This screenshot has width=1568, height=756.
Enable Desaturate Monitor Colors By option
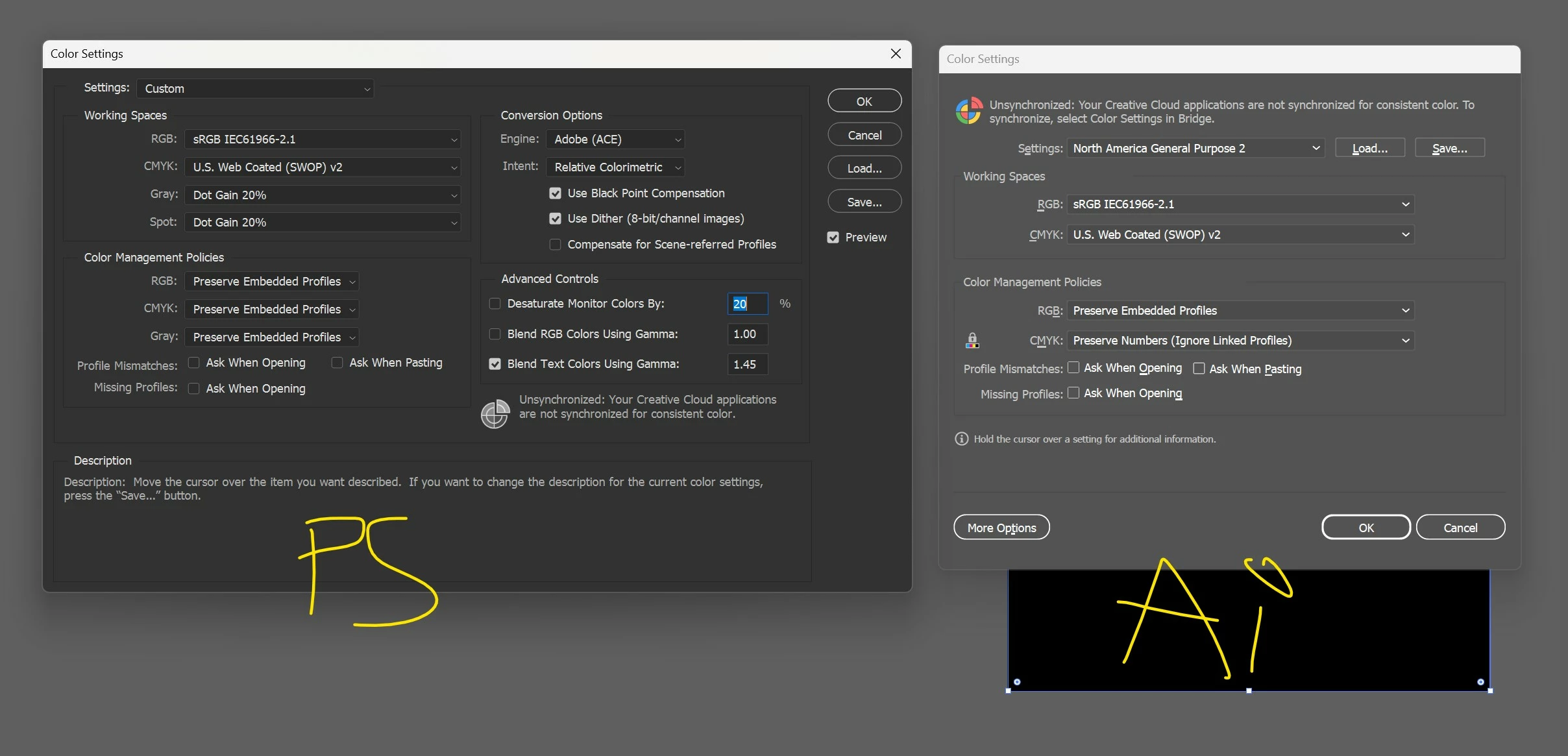click(x=495, y=304)
